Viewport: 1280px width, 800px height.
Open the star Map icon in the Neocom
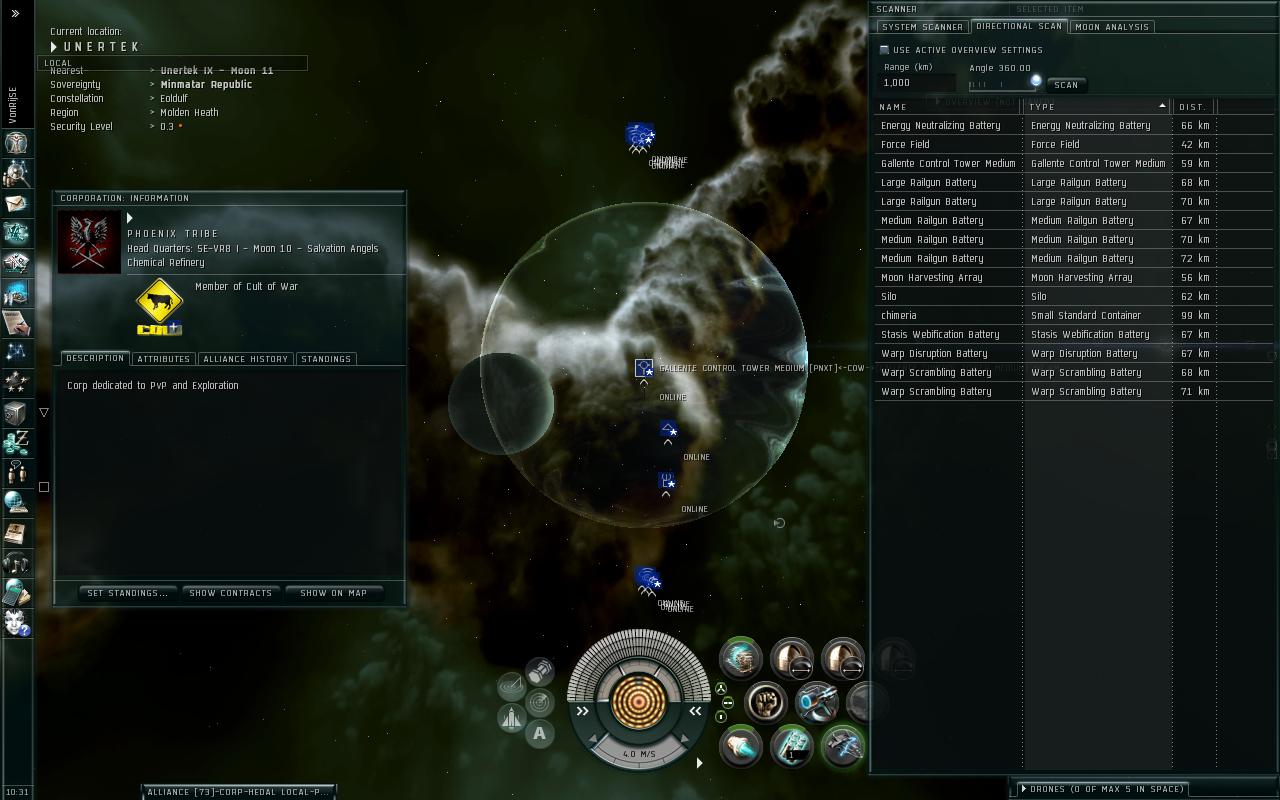tap(16, 352)
